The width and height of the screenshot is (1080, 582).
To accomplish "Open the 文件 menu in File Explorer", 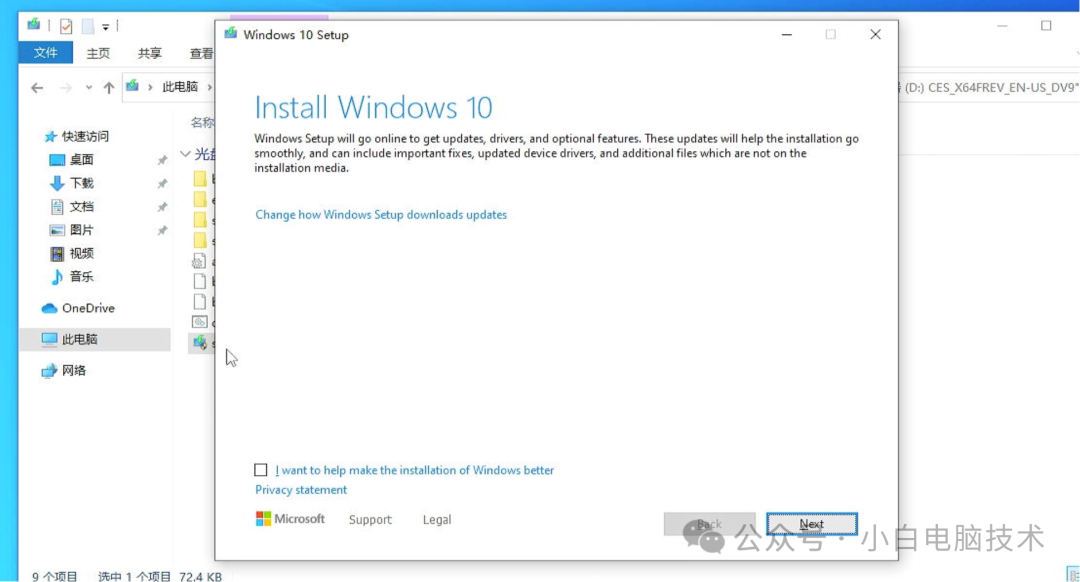I will [x=45, y=53].
